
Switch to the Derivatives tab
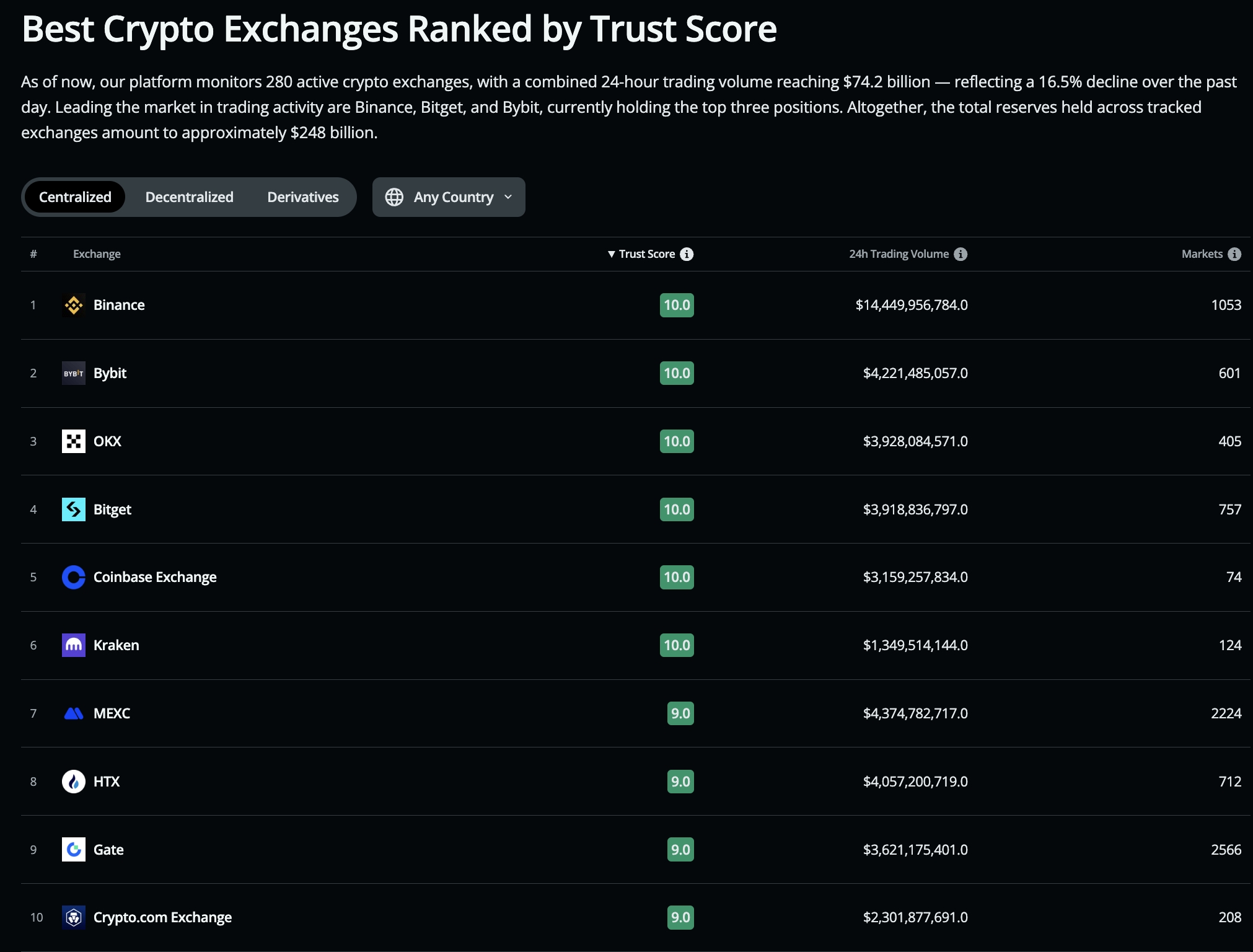(x=303, y=197)
